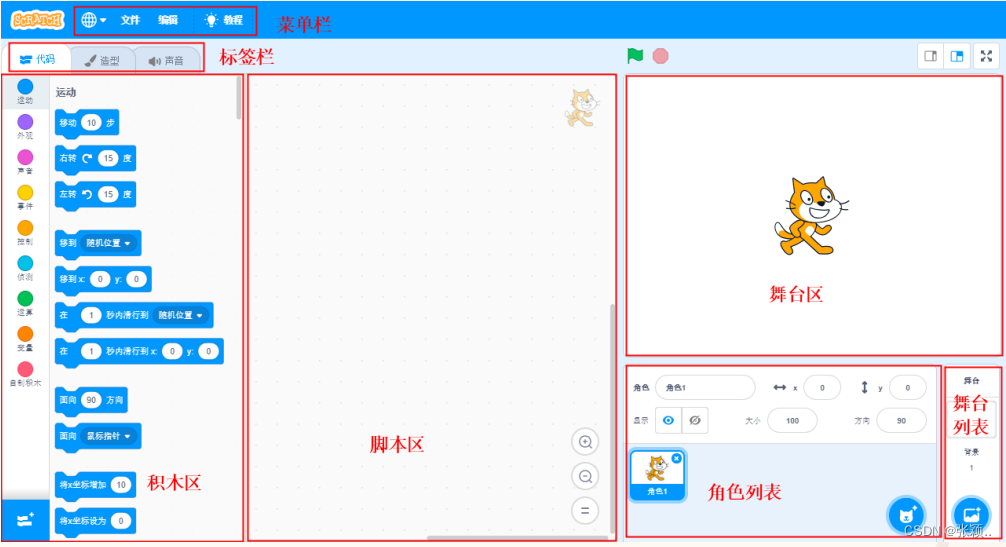Image resolution: width=1006 pixels, height=547 pixels.
Task: Open 随机位置 dropdown in 秒内滑行到 block
Action: (180, 316)
